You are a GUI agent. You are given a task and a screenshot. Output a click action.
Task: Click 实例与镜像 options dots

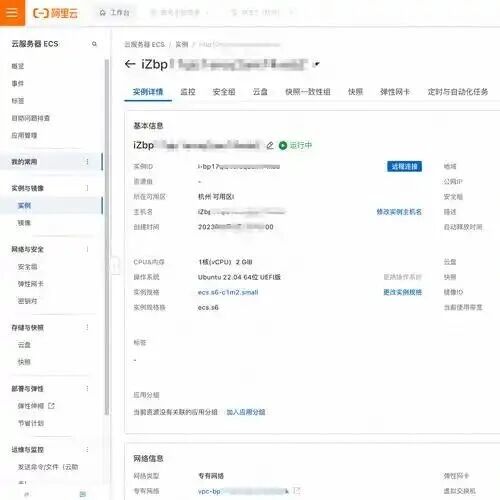click(x=87, y=188)
